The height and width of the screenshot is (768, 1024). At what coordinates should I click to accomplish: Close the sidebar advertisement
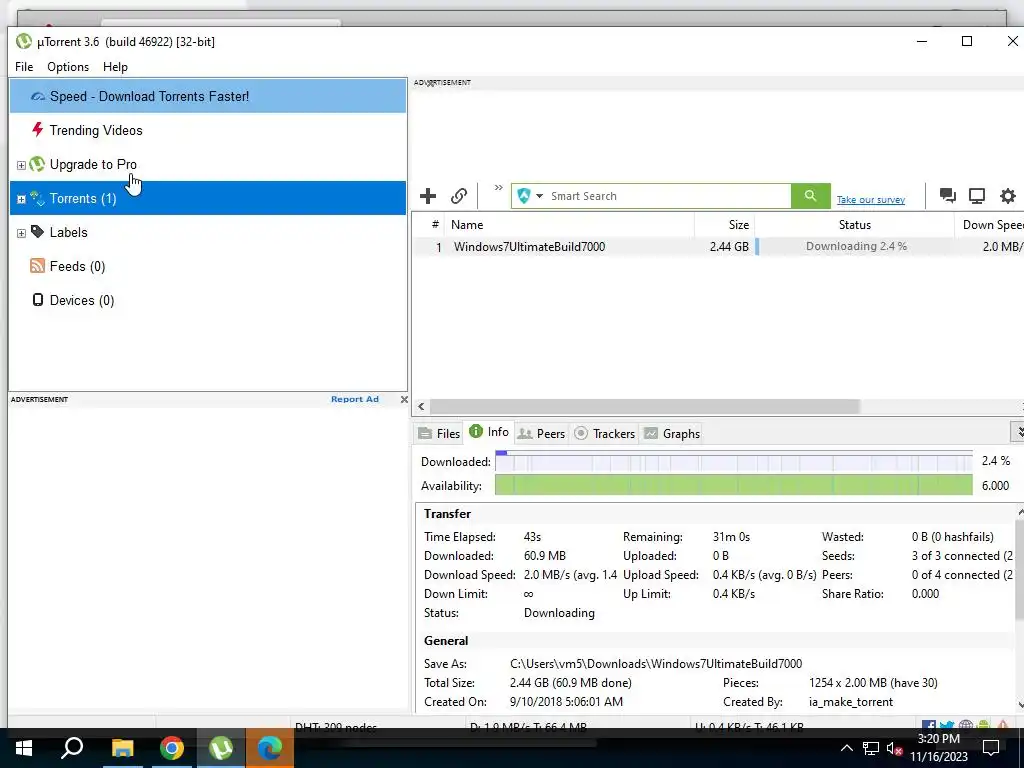pos(404,399)
